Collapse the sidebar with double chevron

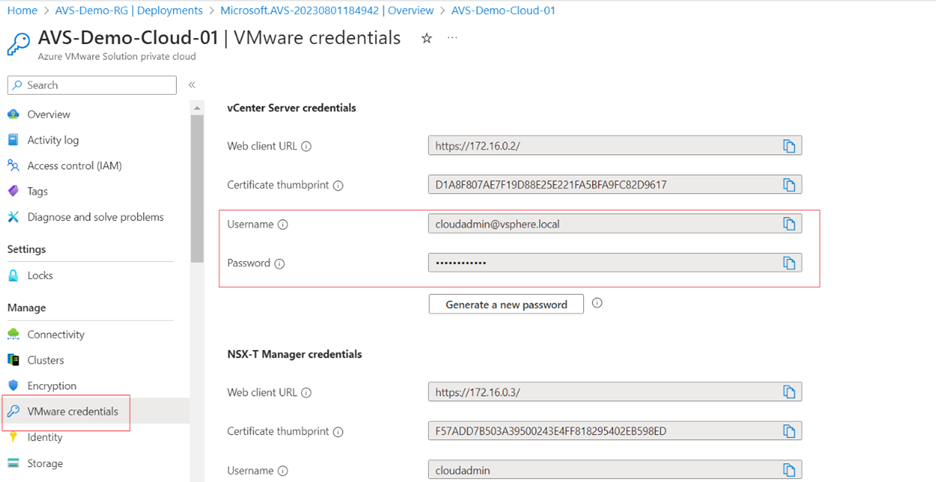[x=192, y=85]
